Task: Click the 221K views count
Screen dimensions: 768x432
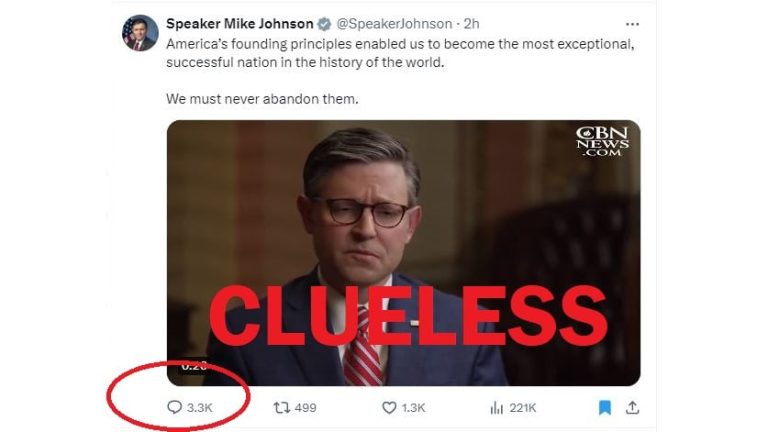Action: click(x=523, y=408)
